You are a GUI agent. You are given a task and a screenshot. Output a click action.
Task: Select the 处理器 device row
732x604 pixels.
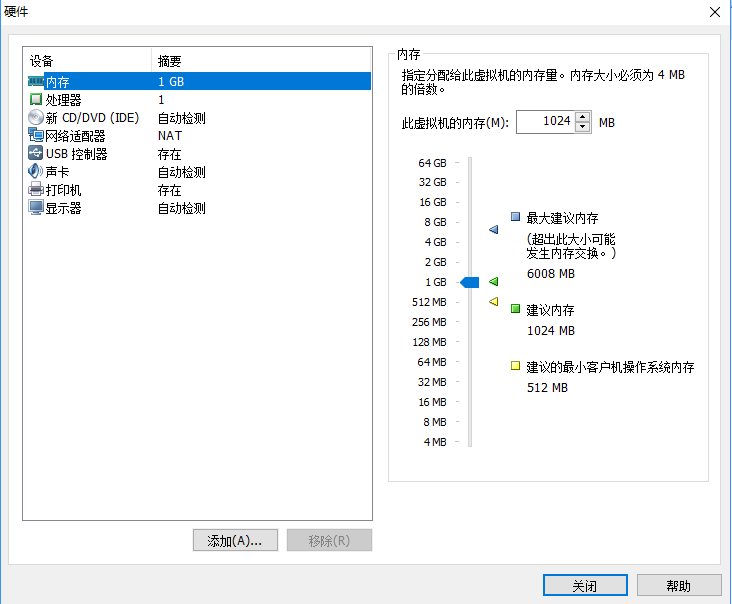[x=199, y=99]
